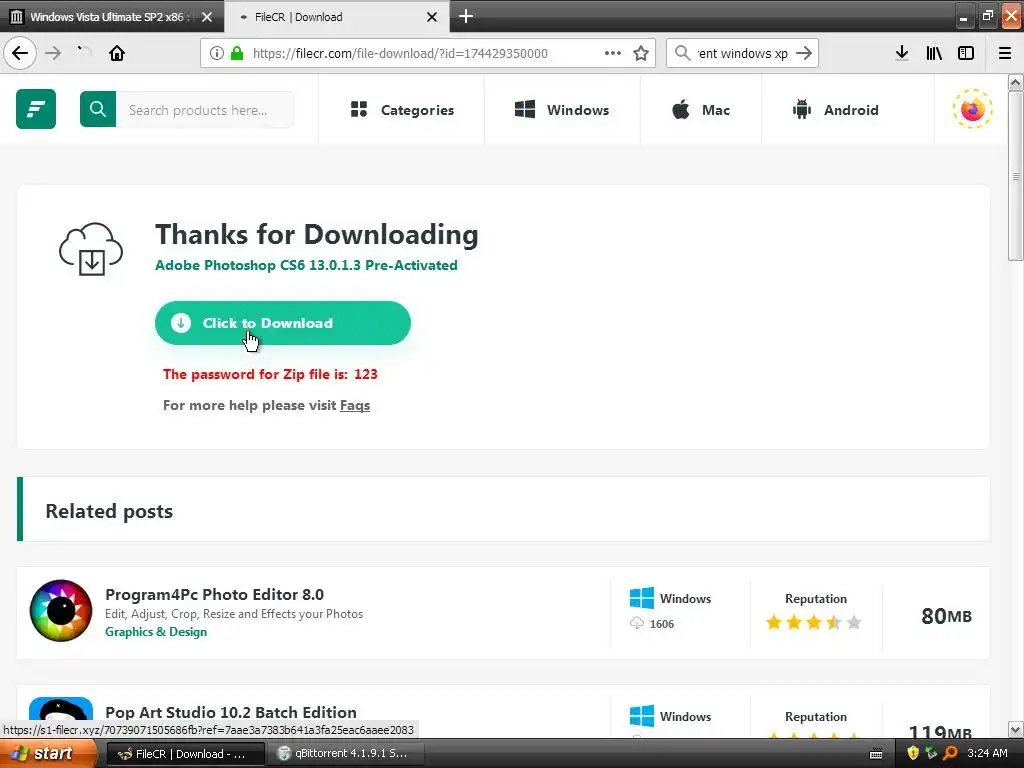Screen dimensions: 1024x768
Task: Click the 80MB file size
Action: point(946,615)
